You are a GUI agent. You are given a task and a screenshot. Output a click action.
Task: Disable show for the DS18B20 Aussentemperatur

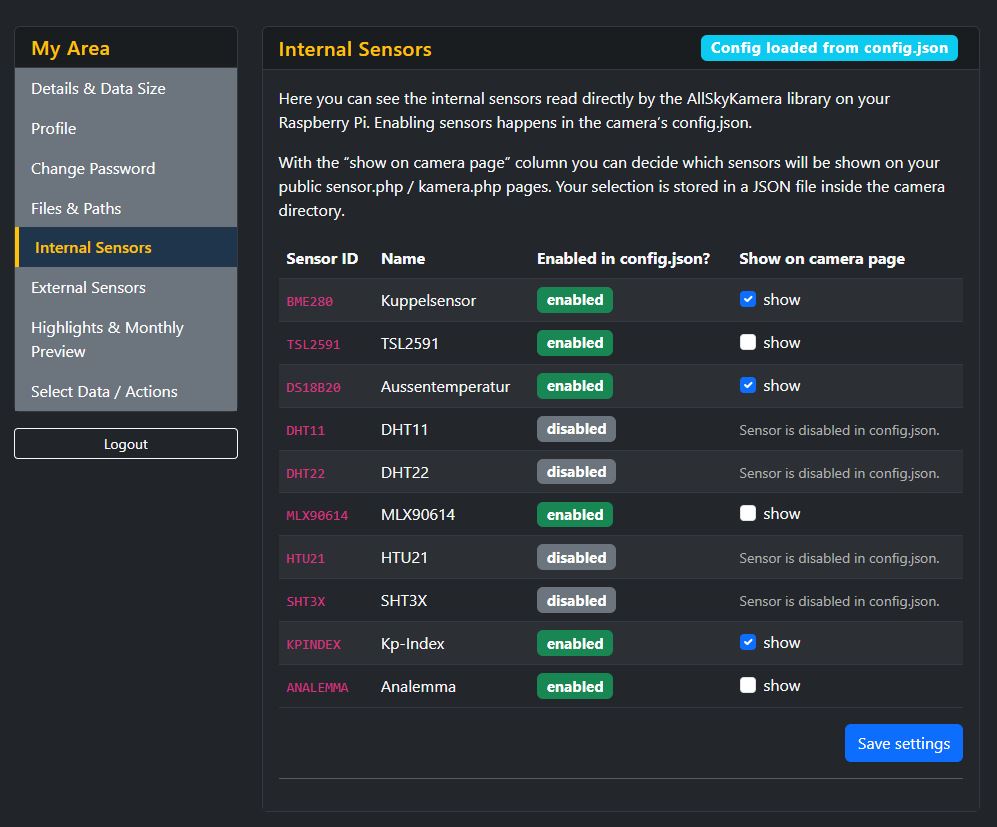pos(748,385)
